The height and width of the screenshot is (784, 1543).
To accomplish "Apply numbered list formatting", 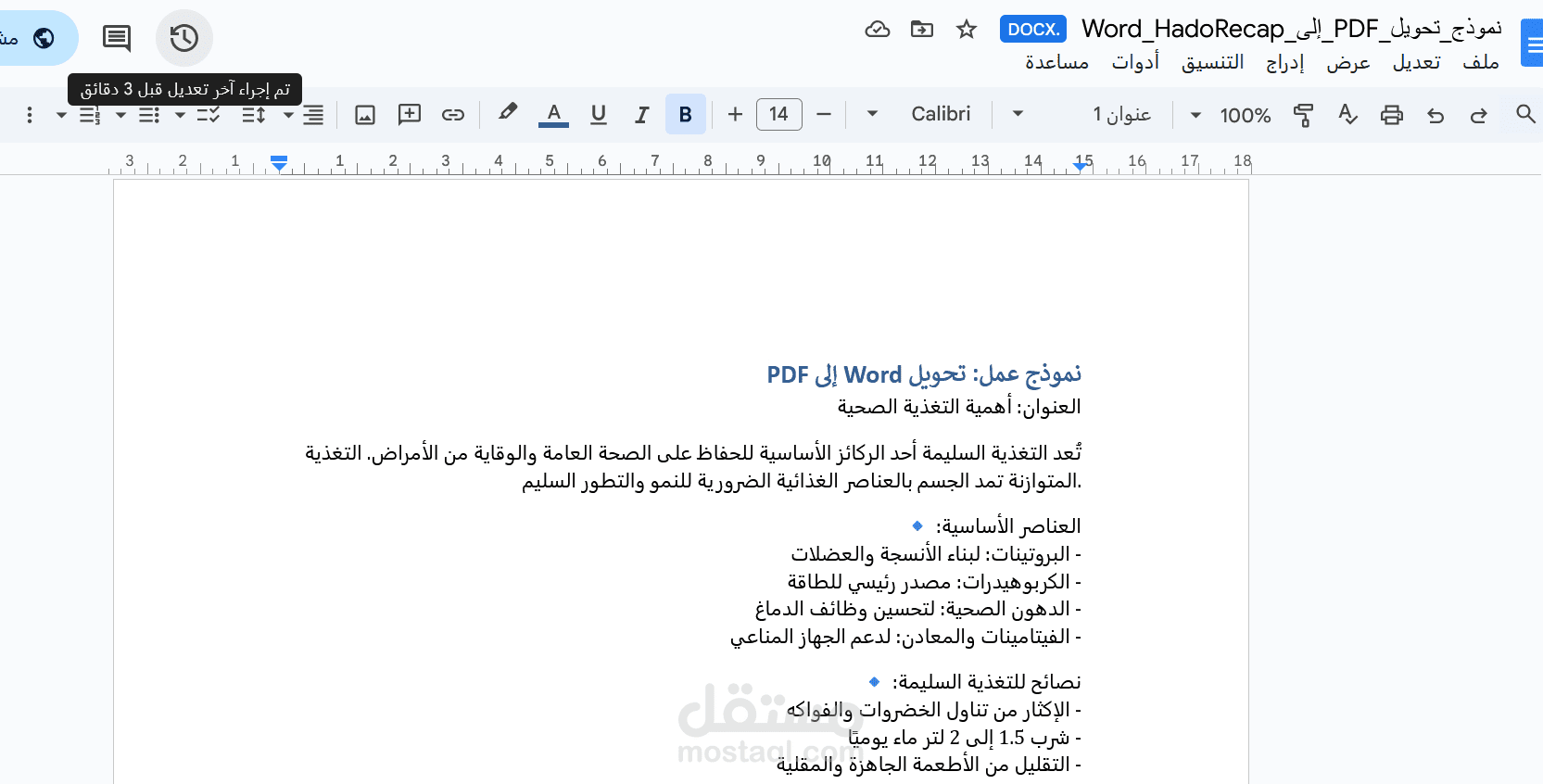I will 90,115.
